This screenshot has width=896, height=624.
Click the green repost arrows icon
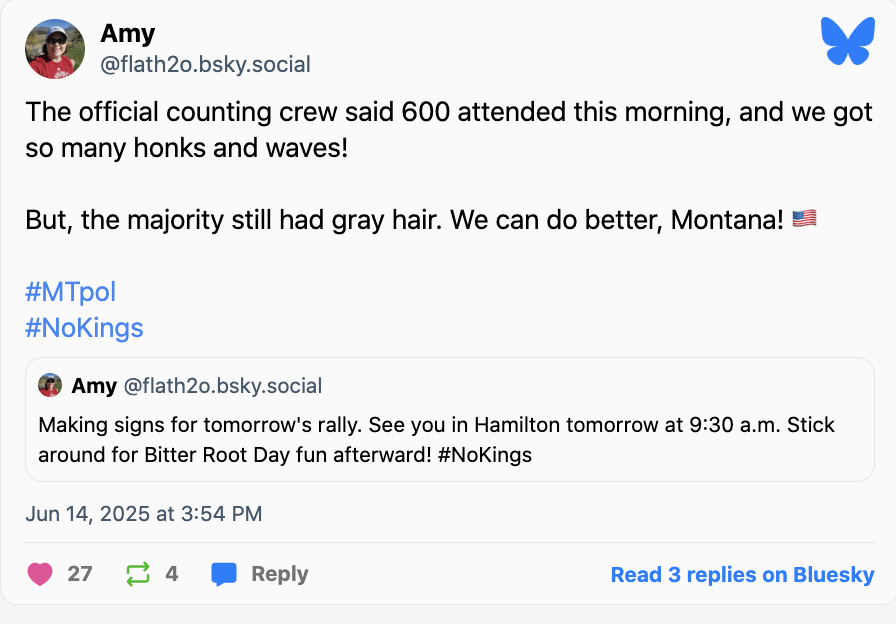[137, 574]
